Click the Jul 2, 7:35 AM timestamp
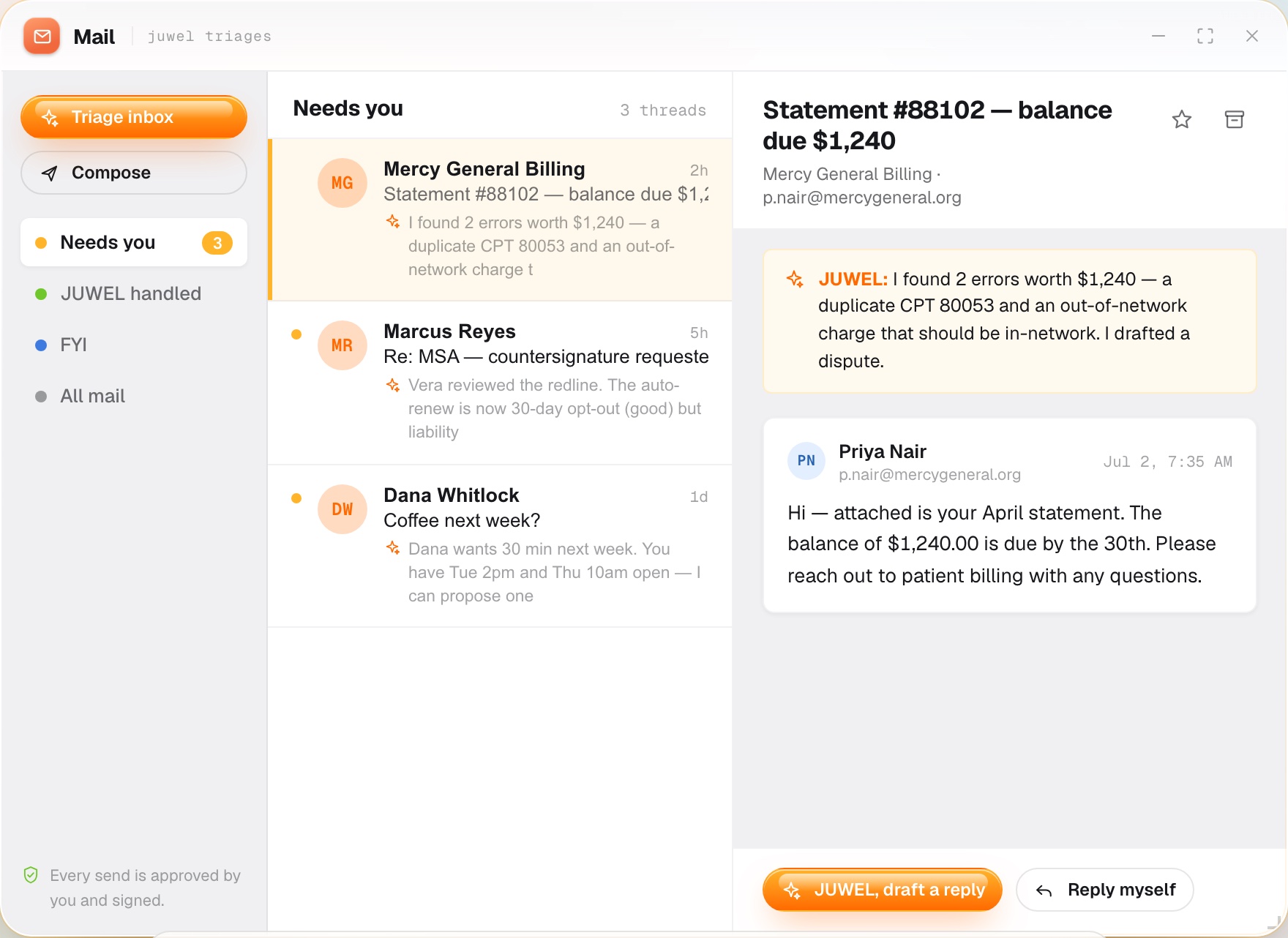The width and height of the screenshot is (1288, 938). point(1168,462)
